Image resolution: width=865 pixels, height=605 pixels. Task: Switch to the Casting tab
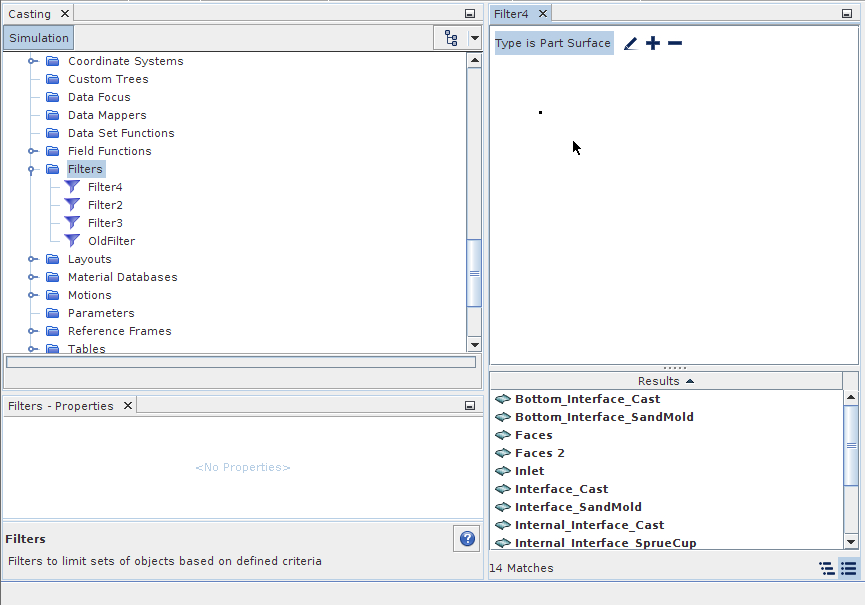click(x=29, y=14)
